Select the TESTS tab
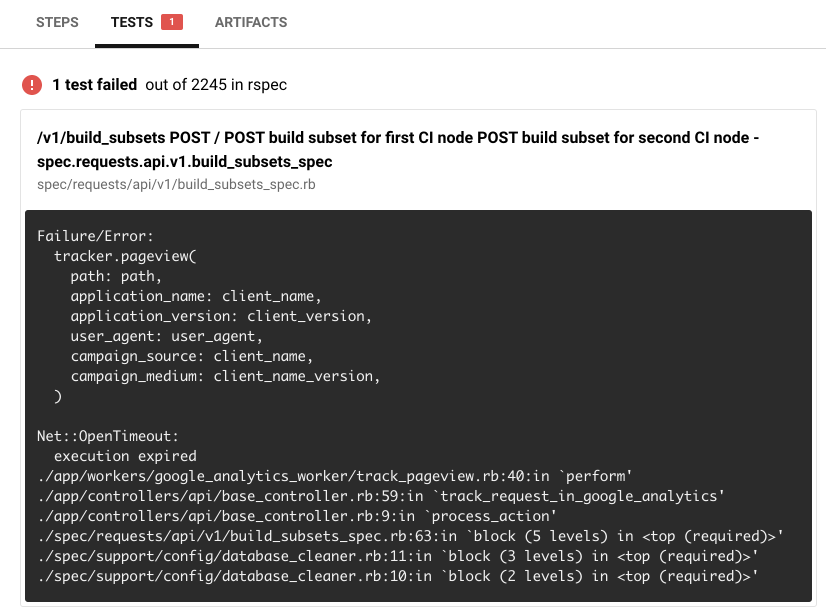The width and height of the screenshot is (826, 612). point(132,22)
